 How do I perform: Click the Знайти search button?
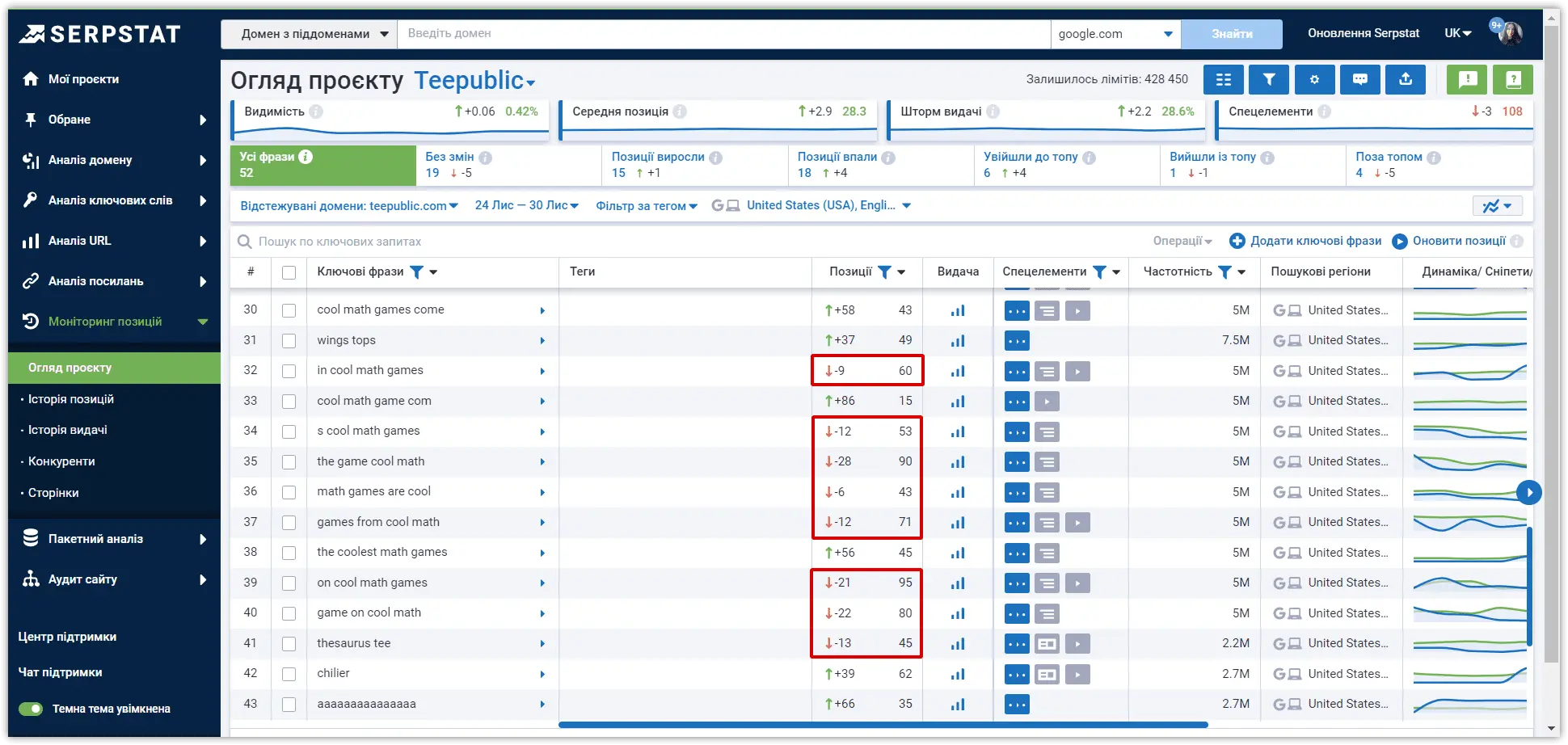(1232, 34)
